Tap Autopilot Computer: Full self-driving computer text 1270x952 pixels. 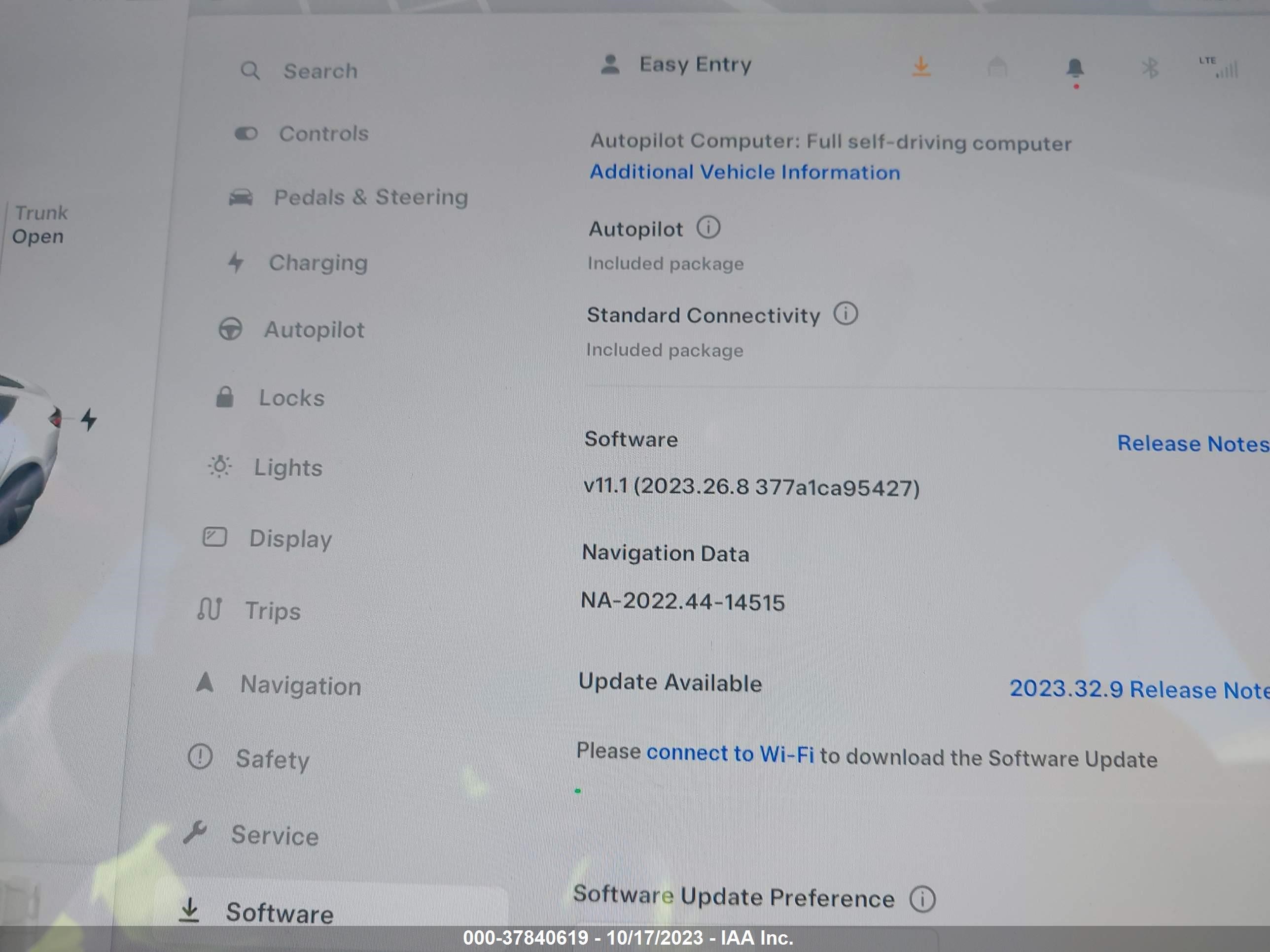pos(831,142)
